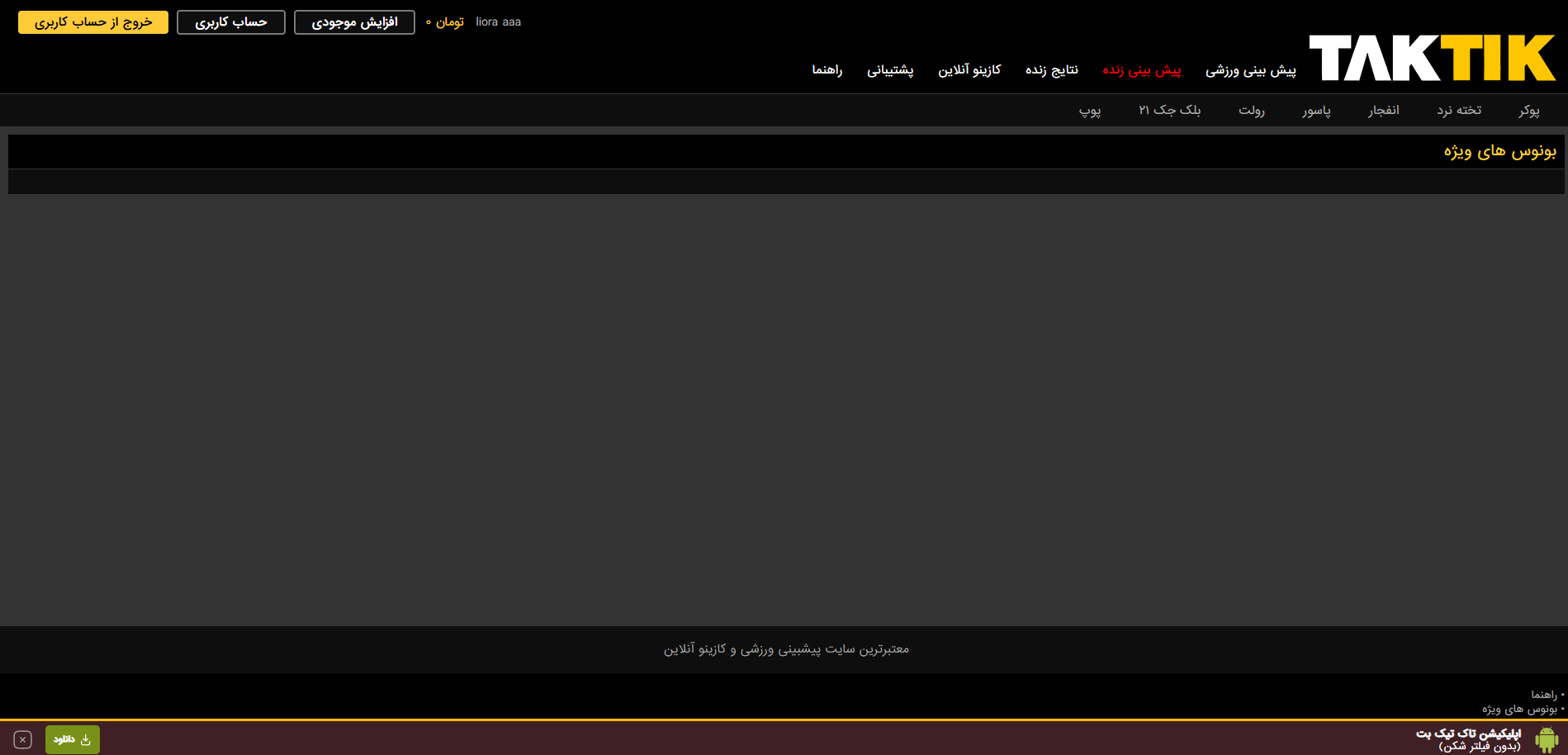Select the تخته نرد game tab
Screen dimensions: 1568x755
pos(1458,110)
